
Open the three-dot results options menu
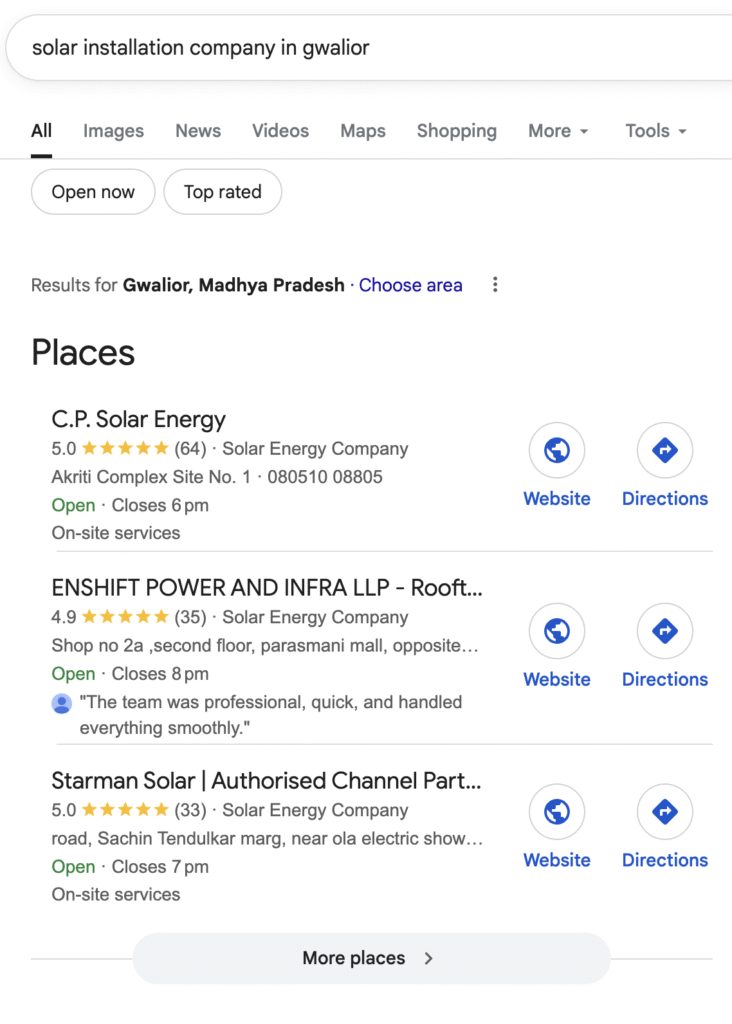[495, 285]
